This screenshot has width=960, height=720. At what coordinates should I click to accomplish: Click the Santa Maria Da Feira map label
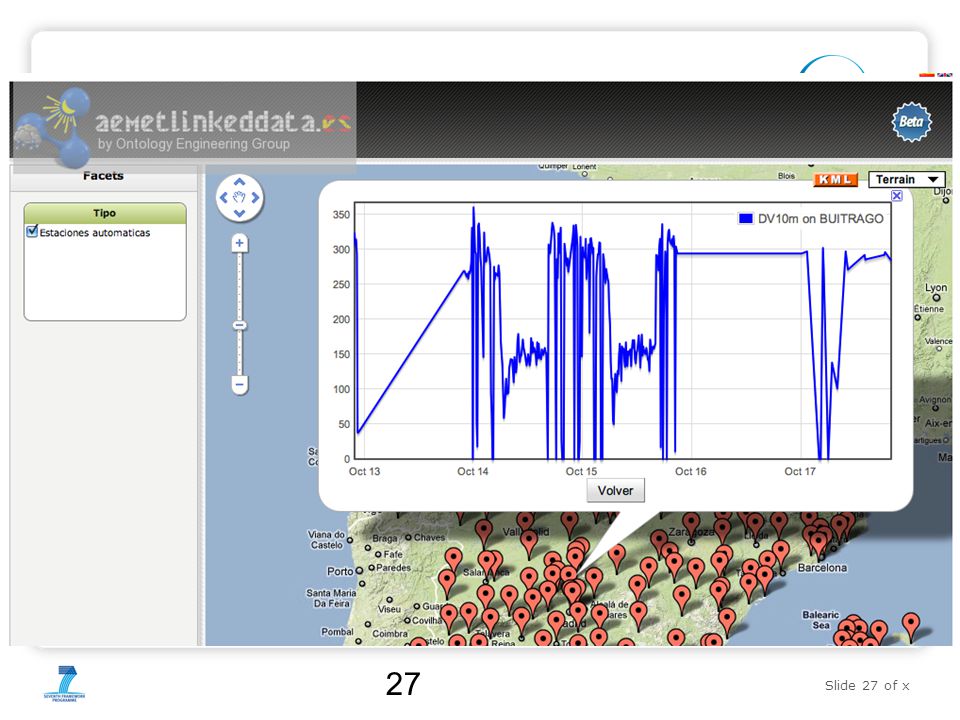click(331, 598)
